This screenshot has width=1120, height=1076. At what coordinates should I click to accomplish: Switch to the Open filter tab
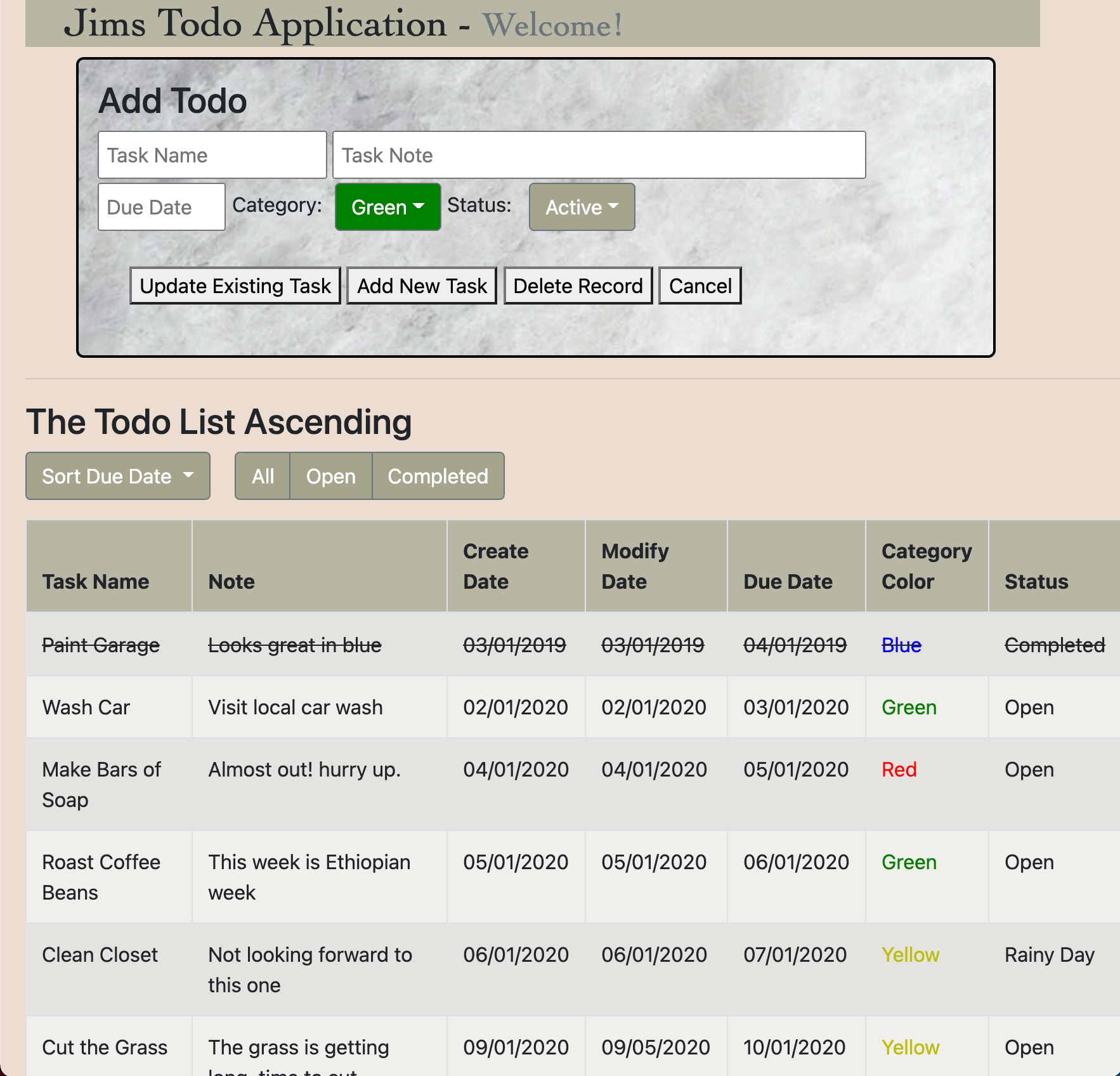330,476
